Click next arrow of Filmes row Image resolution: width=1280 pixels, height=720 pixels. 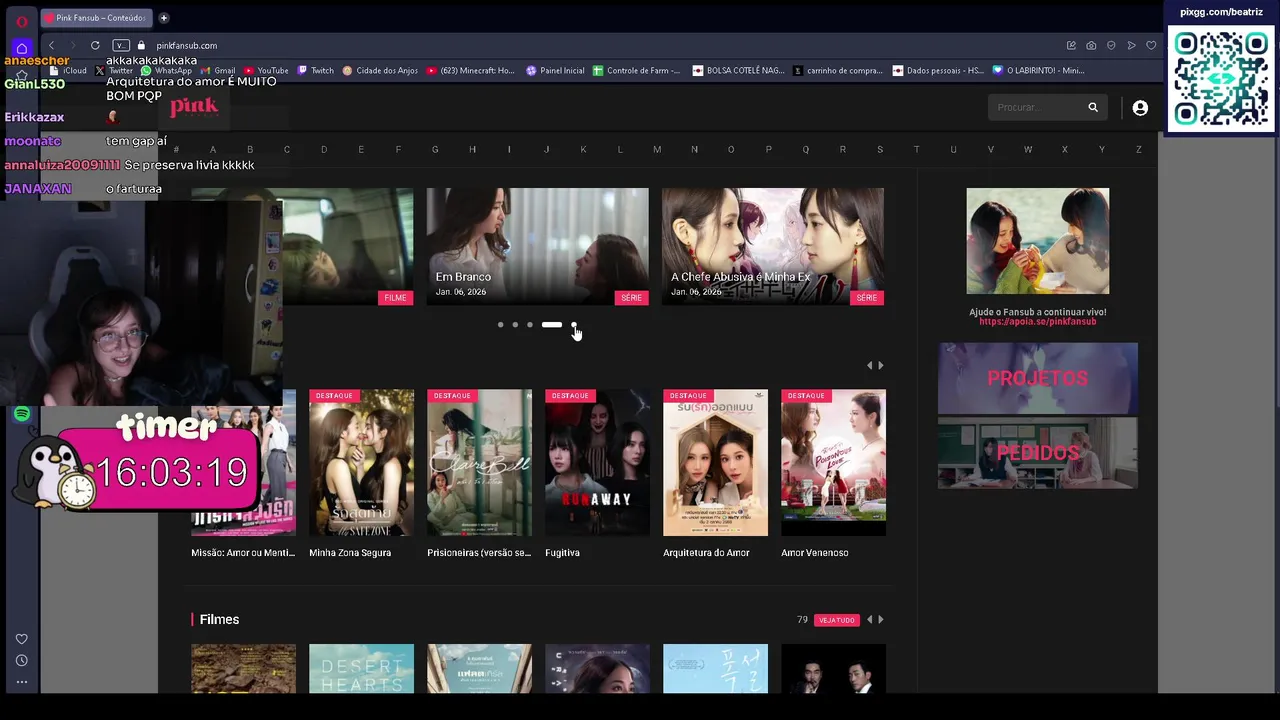pos(880,620)
